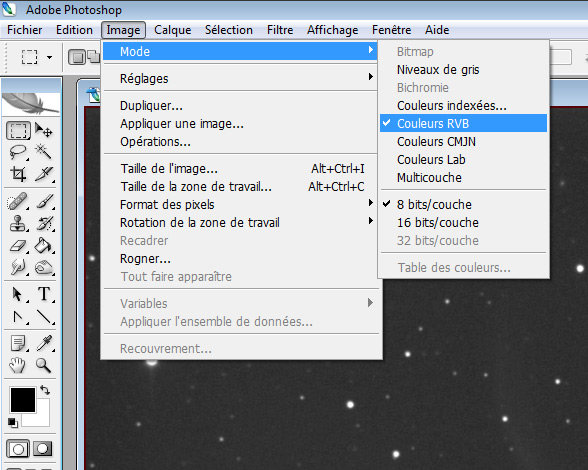Viewport: 588px width, 470px height.
Task: Click the black foreground color swatch
Action: click(x=23, y=400)
